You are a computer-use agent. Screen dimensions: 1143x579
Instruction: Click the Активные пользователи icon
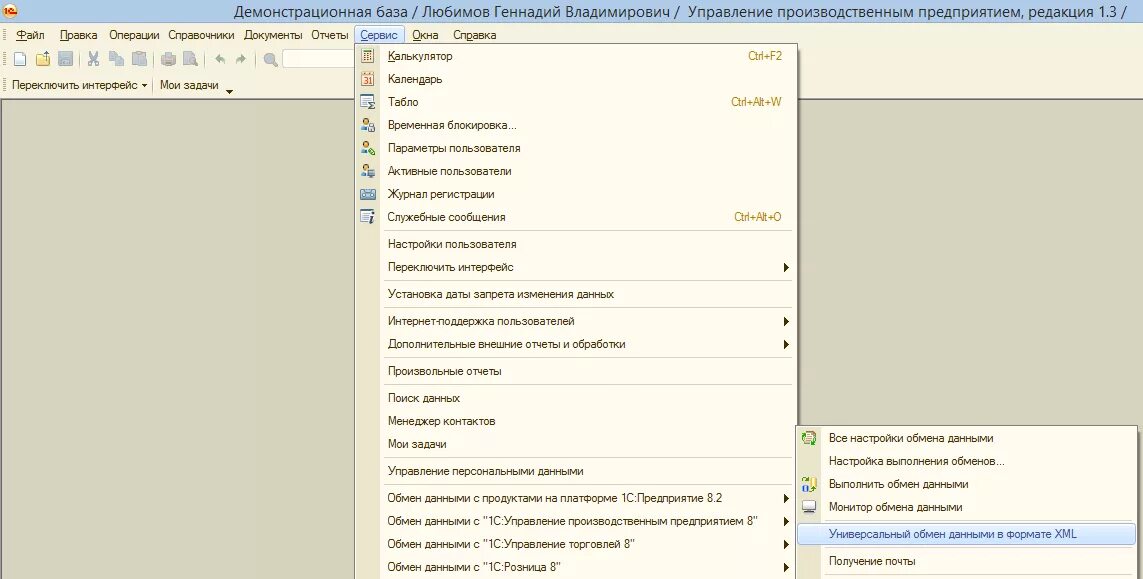(x=368, y=171)
